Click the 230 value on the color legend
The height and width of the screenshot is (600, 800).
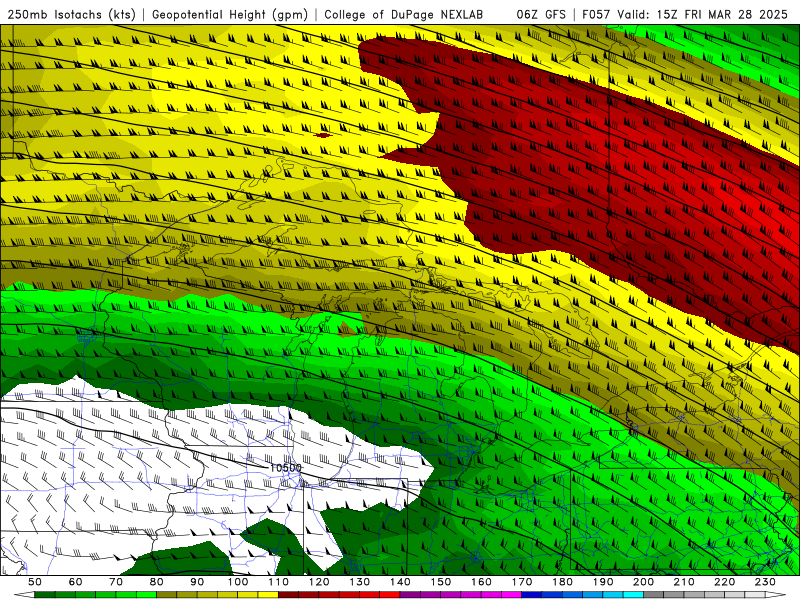click(x=765, y=582)
